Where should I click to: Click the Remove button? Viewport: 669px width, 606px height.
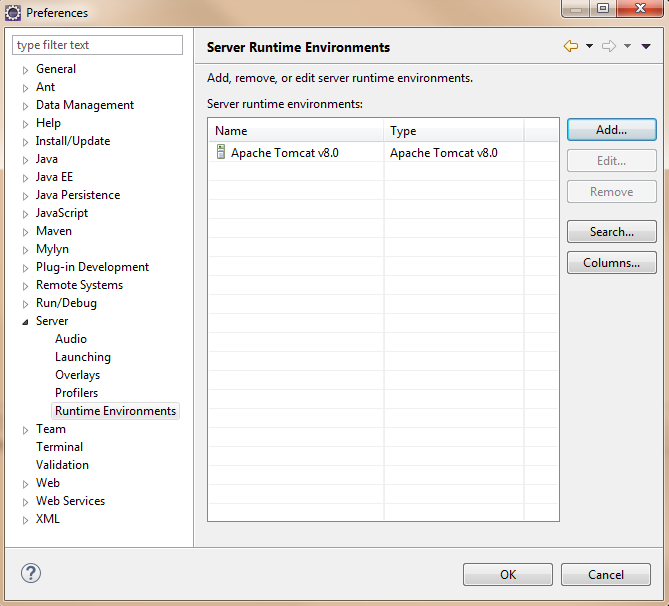pyautogui.click(x=611, y=192)
